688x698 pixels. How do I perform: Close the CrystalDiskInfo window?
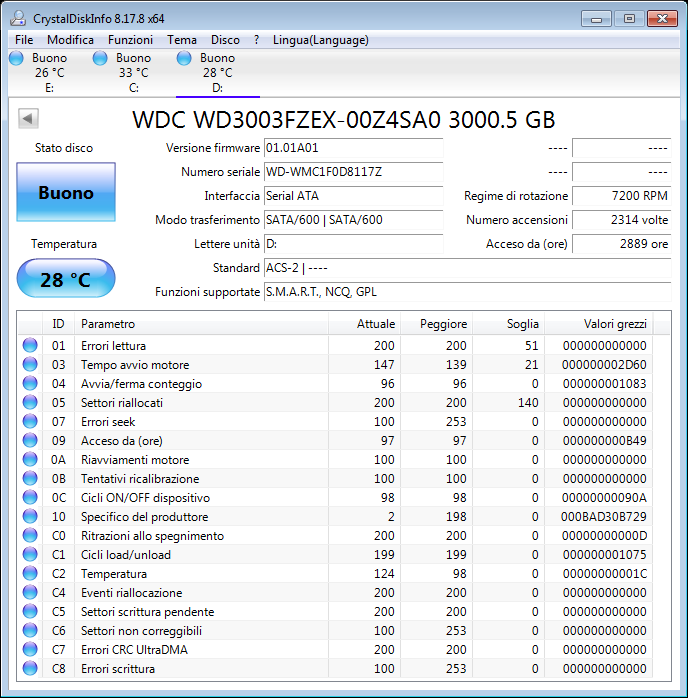click(x=663, y=19)
